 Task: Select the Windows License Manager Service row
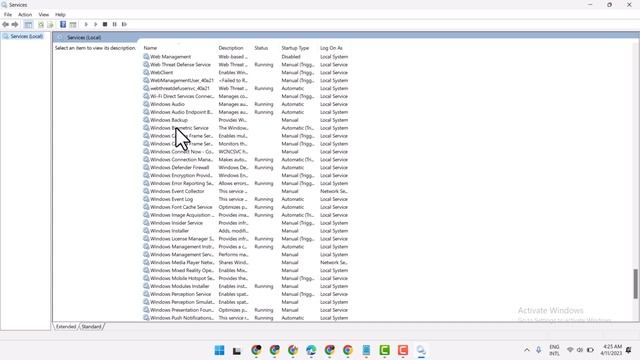pos(246,239)
